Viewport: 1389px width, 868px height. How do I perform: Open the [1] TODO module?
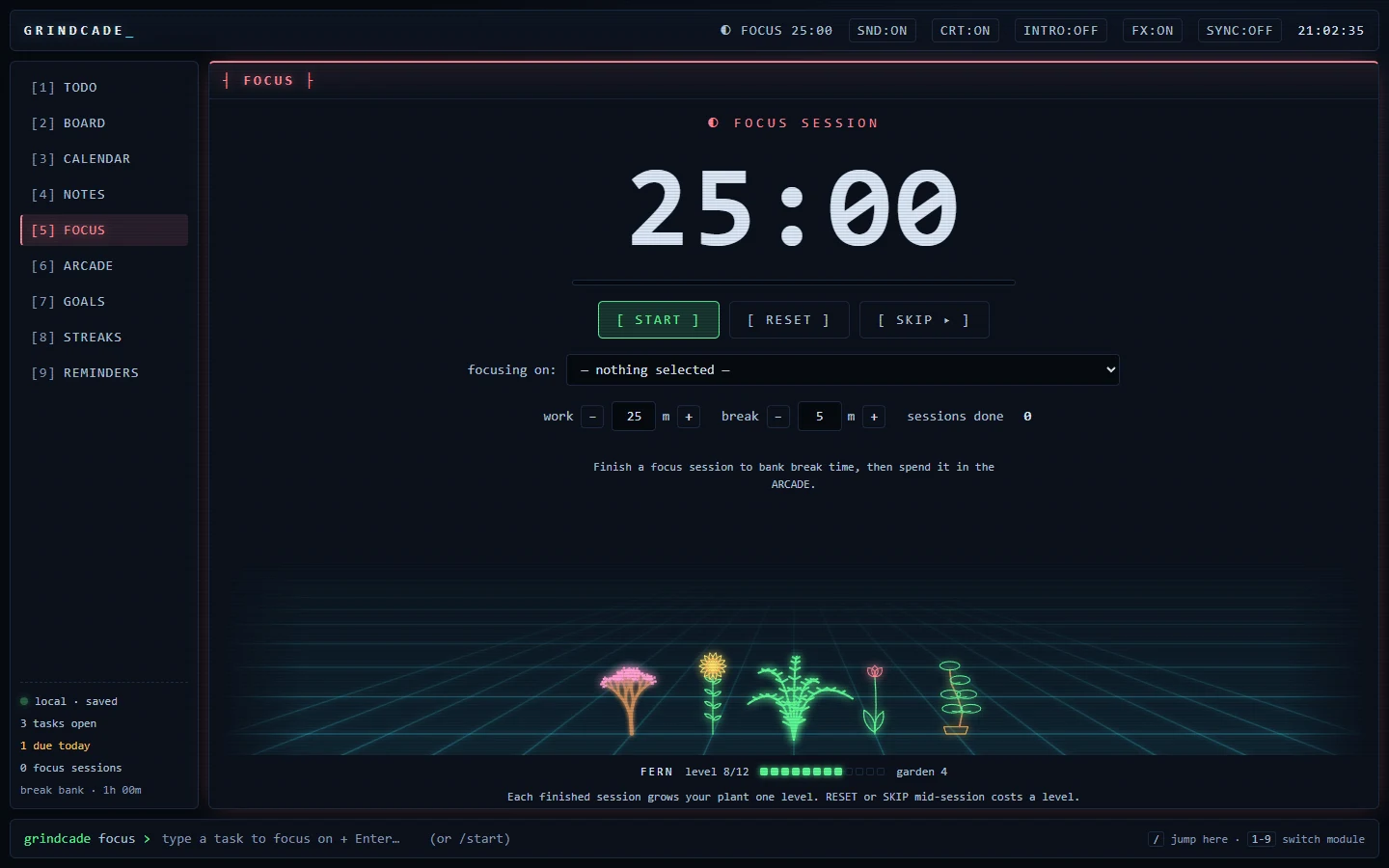pyautogui.click(x=104, y=88)
